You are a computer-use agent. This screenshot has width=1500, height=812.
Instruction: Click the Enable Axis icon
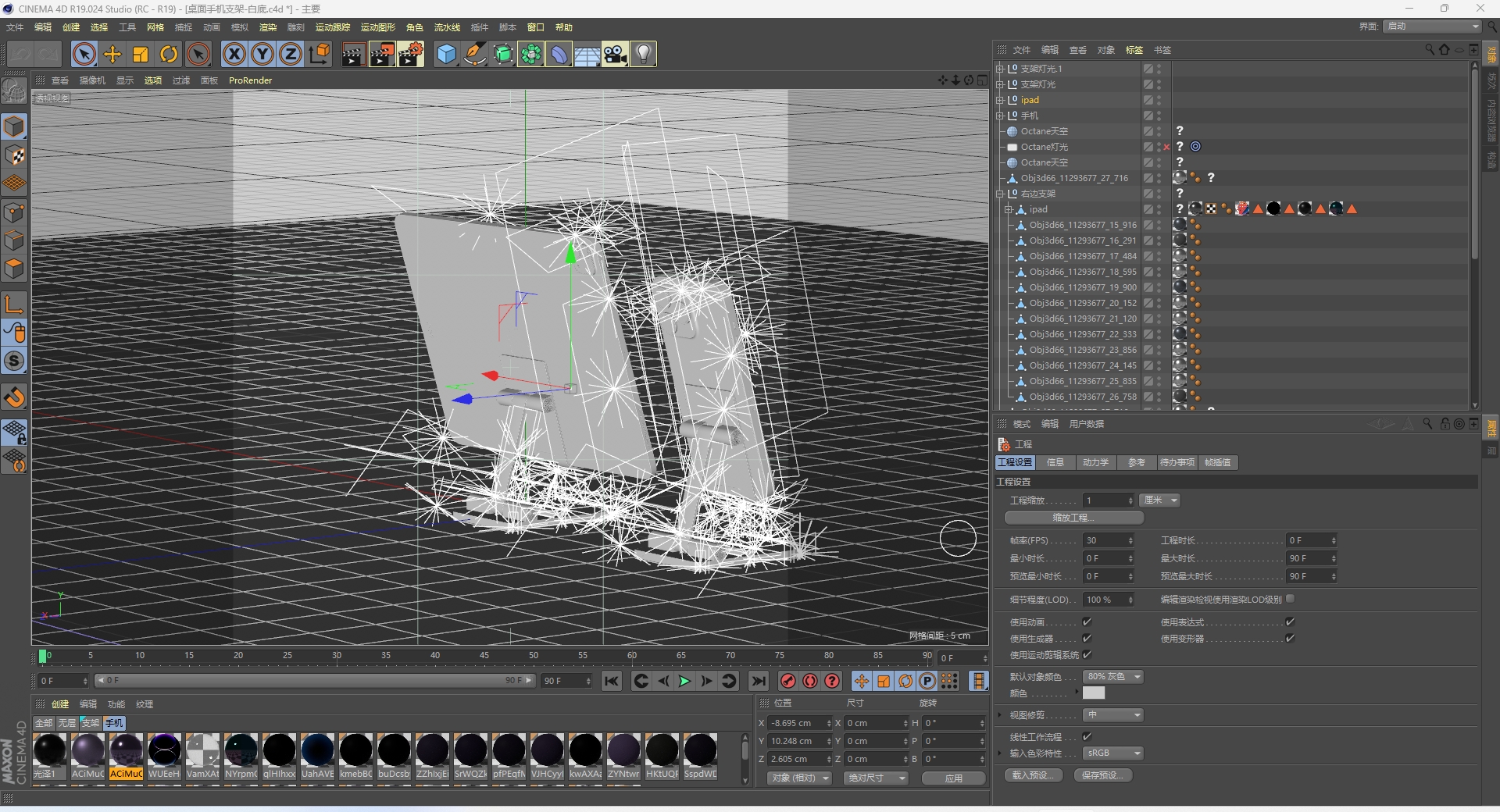(14, 304)
